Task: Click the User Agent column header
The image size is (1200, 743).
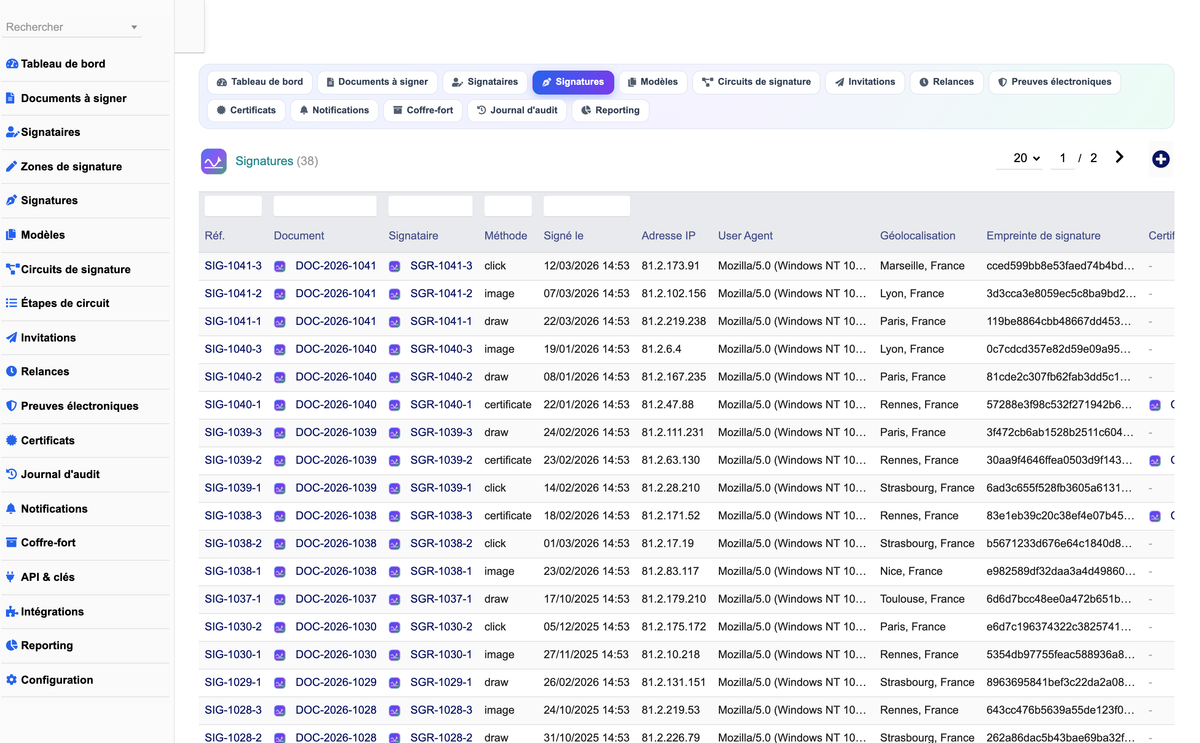Action: [x=745, y=236]
